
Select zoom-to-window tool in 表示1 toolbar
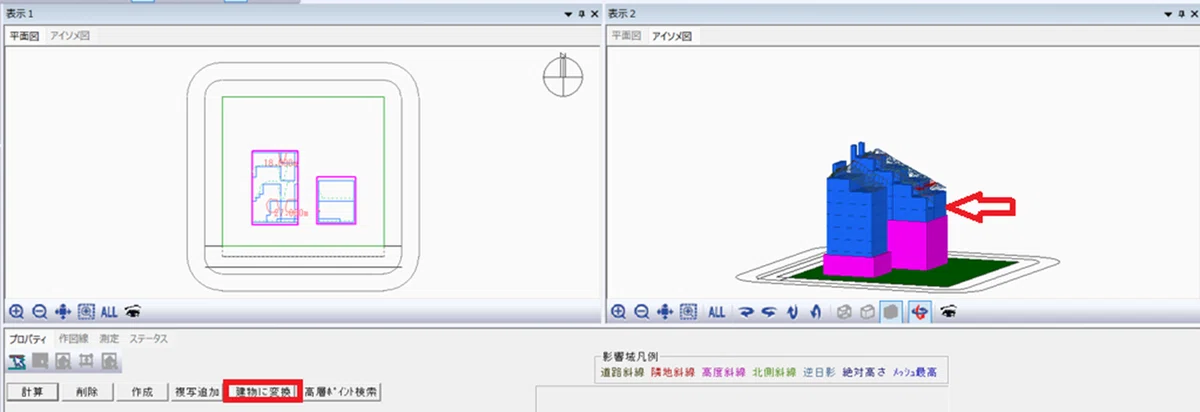tap(86, 311)
